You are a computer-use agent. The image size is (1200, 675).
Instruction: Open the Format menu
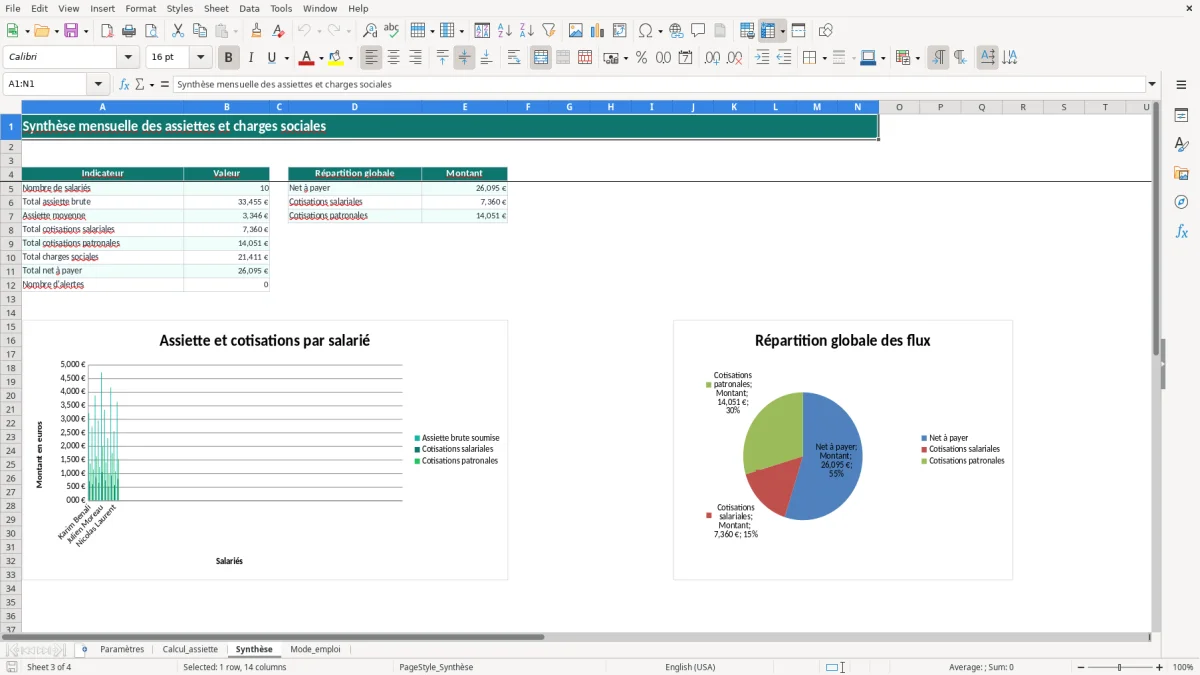pos(140,8)
